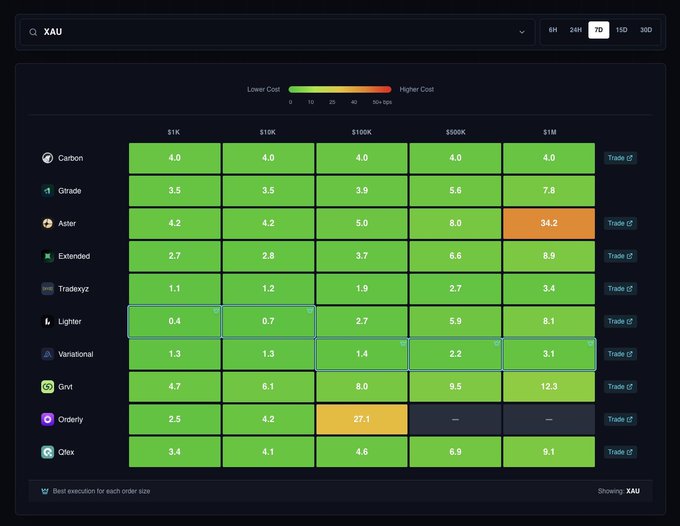Click the crown icon in the footer legend
680x526 pixels.
pos(45,491)
